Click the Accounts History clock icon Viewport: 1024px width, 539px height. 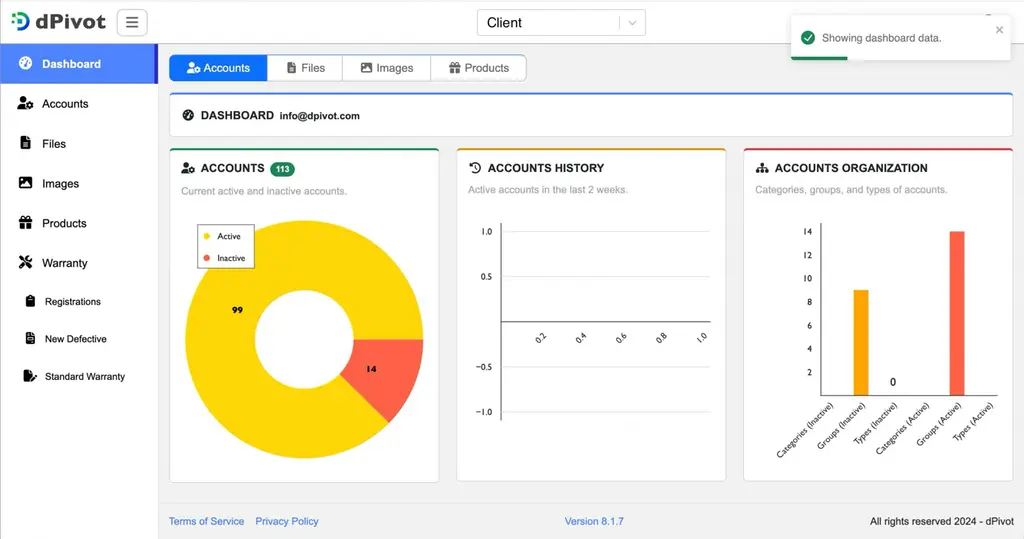[x=475, y=168]
